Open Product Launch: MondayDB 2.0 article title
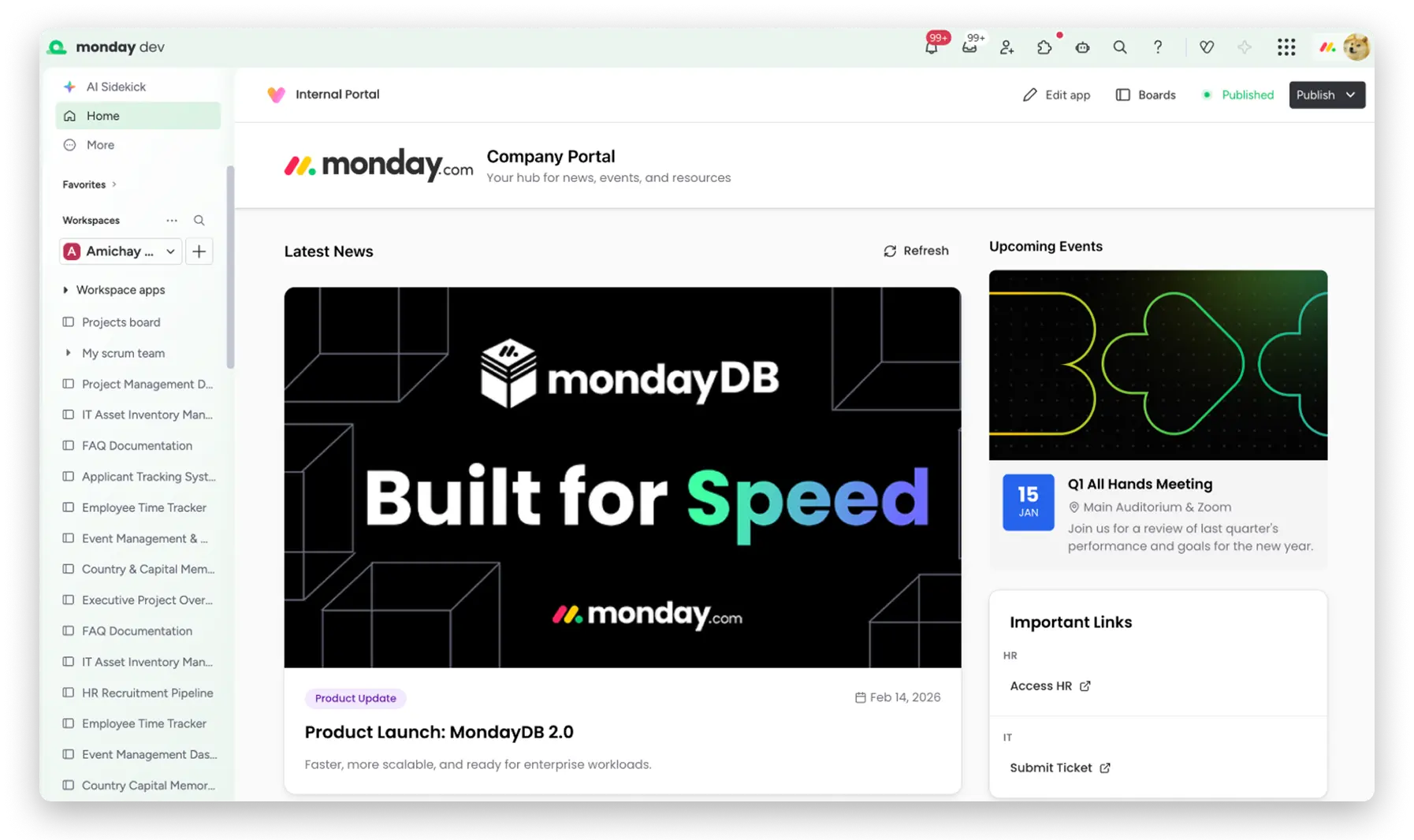 pyautogui.click(x=439, y=732)
